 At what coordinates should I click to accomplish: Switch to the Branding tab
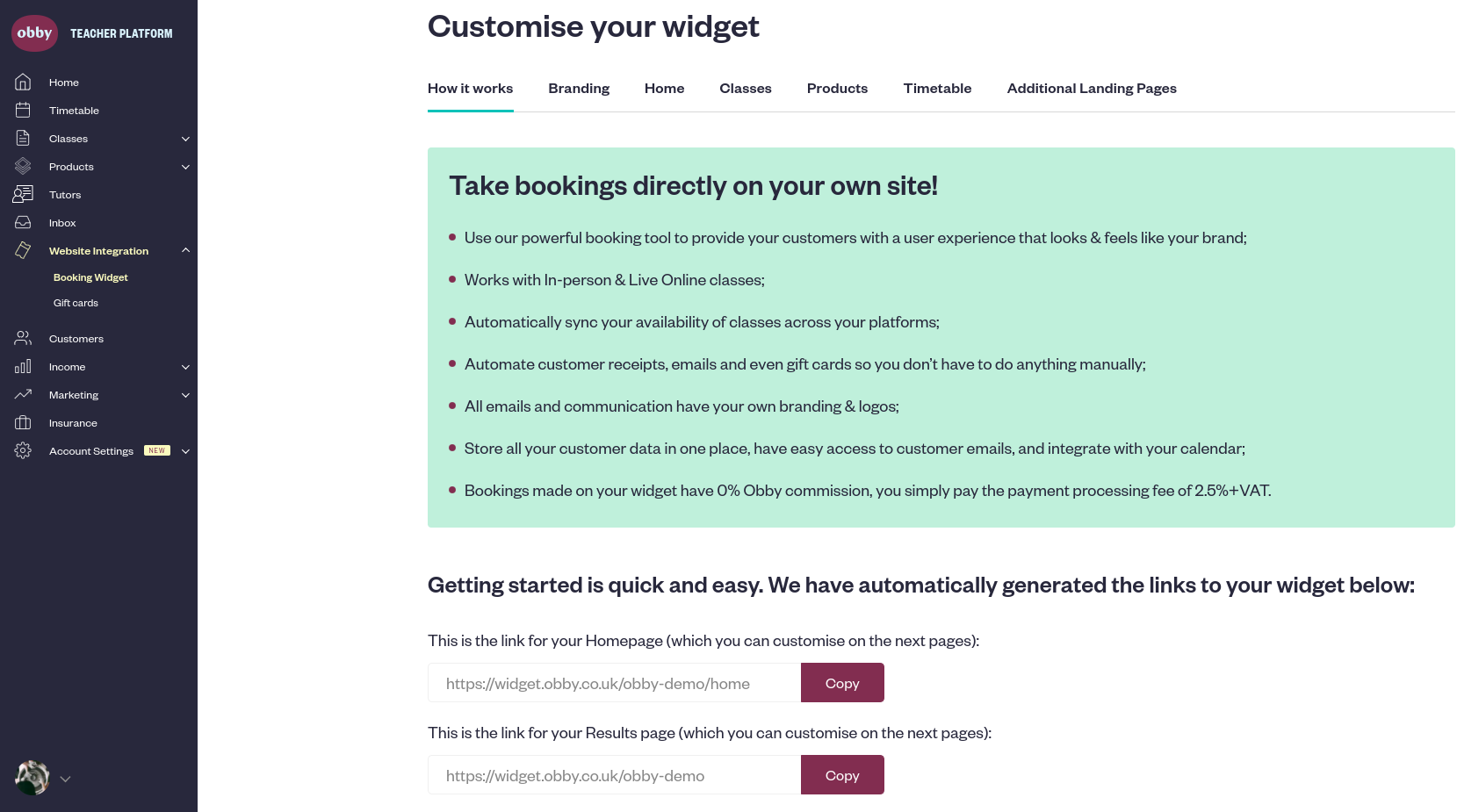579,88
